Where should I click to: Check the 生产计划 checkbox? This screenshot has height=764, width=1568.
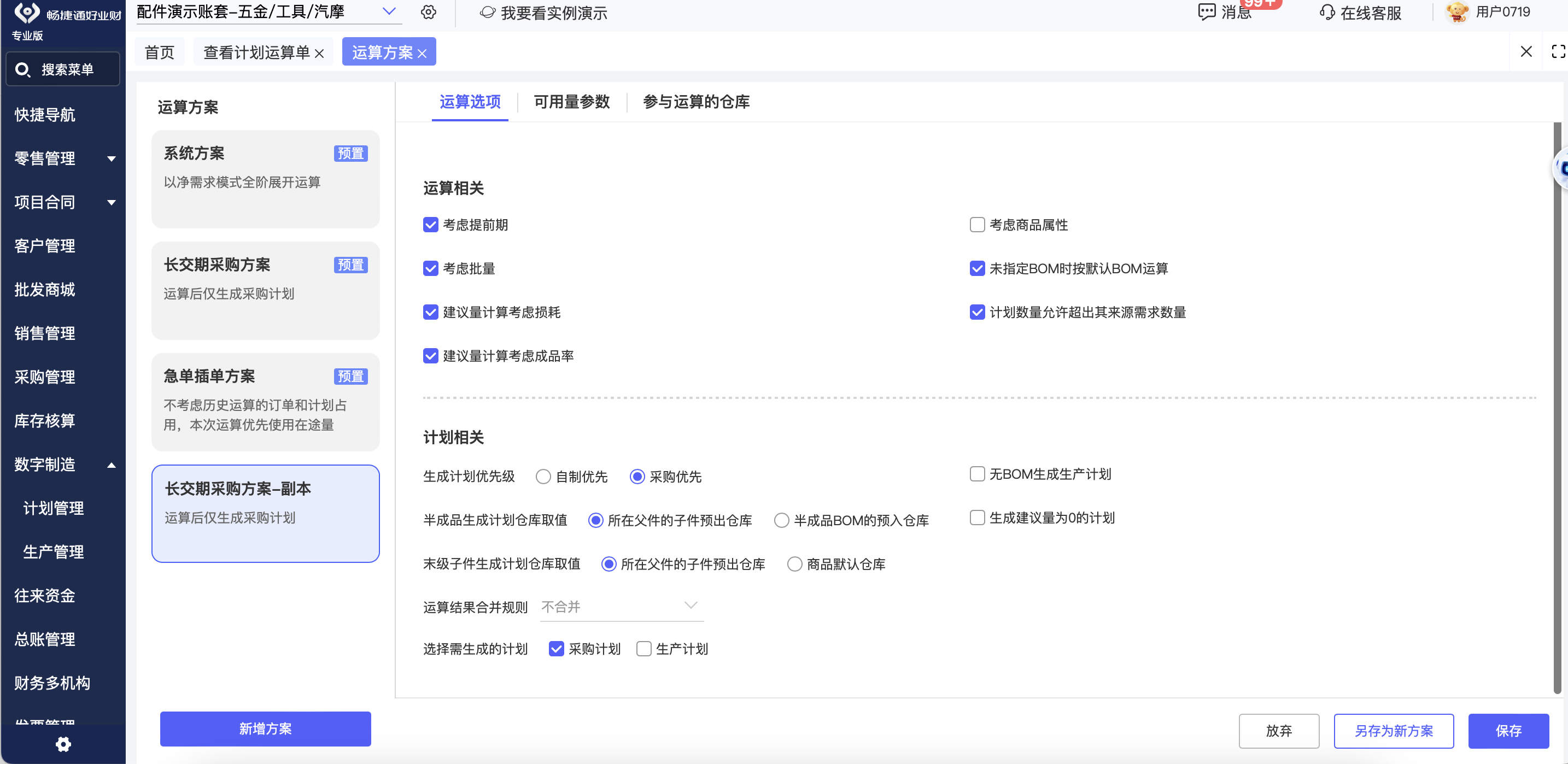click(643, 649)
